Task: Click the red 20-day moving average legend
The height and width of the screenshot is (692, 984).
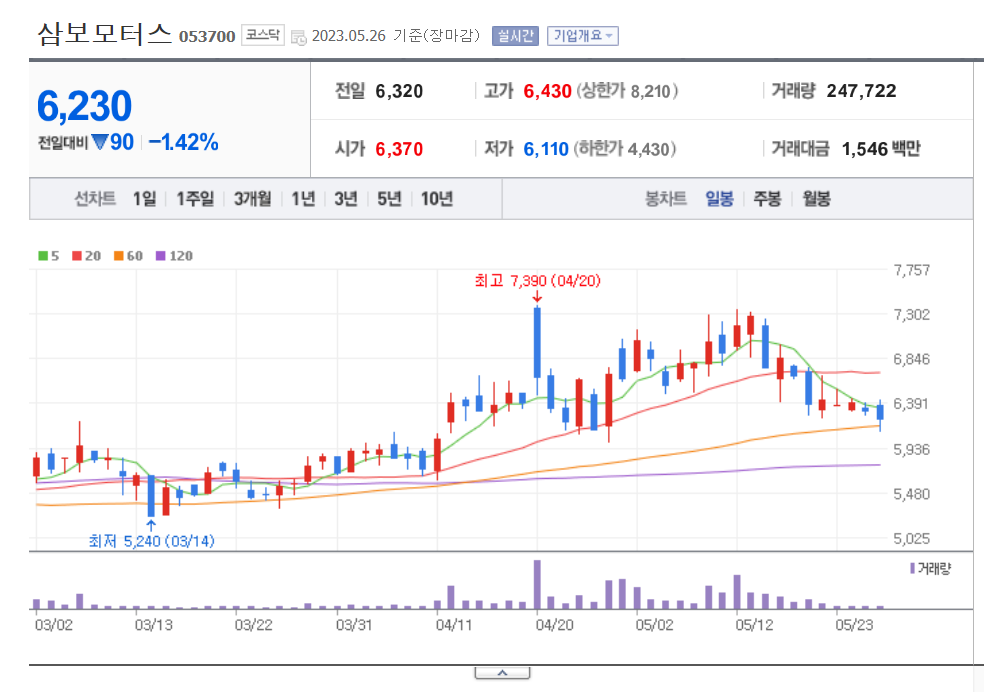Action: coord(87,255)
